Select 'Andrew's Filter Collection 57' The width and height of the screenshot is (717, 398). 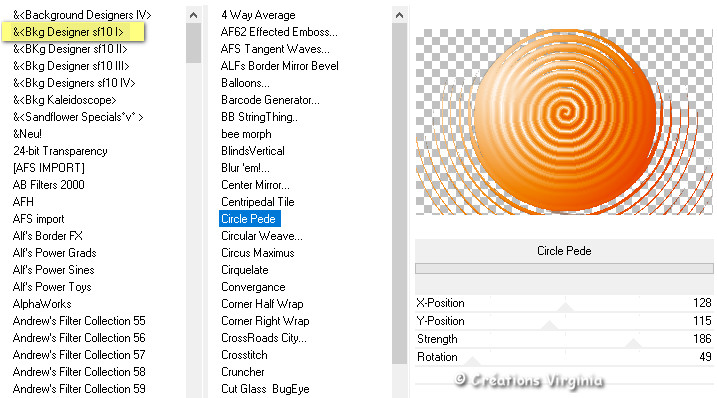[79, 355]
